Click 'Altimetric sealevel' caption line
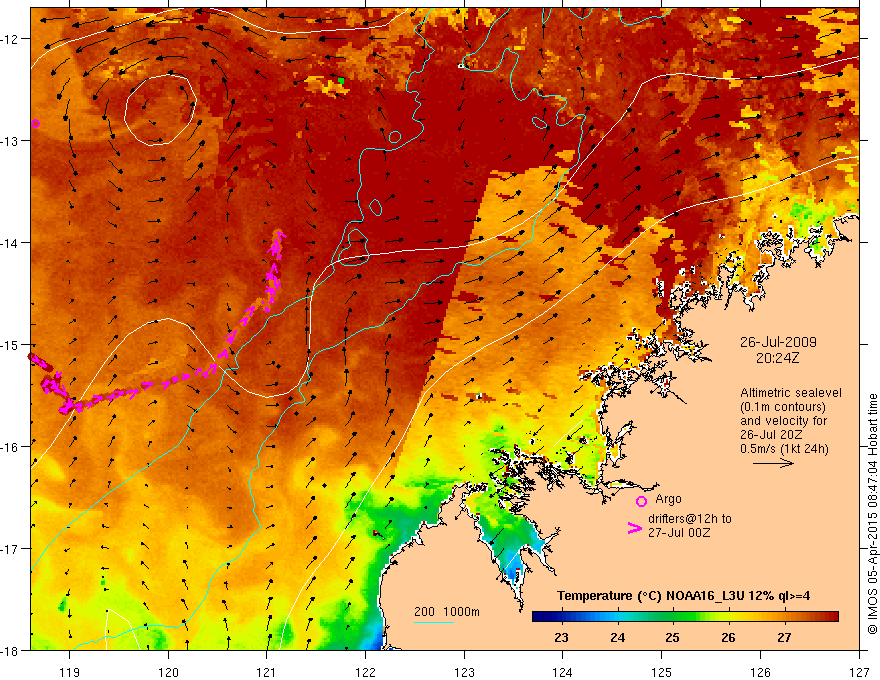This screenshot has width=880, height=680. point(791,393)
